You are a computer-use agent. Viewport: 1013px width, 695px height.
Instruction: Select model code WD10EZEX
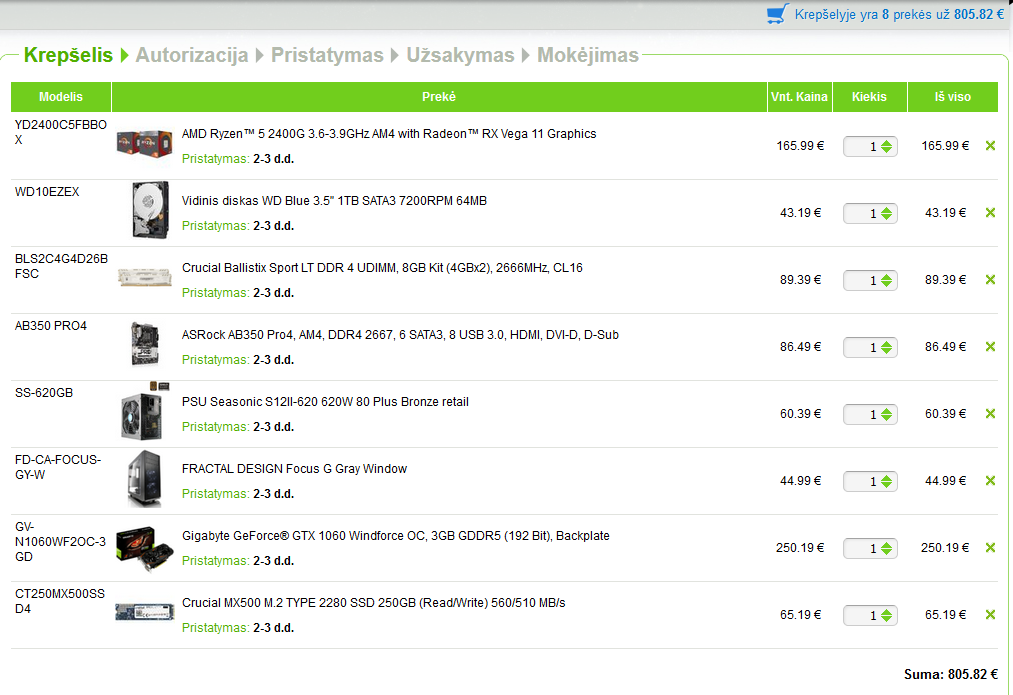pos(47,192)
